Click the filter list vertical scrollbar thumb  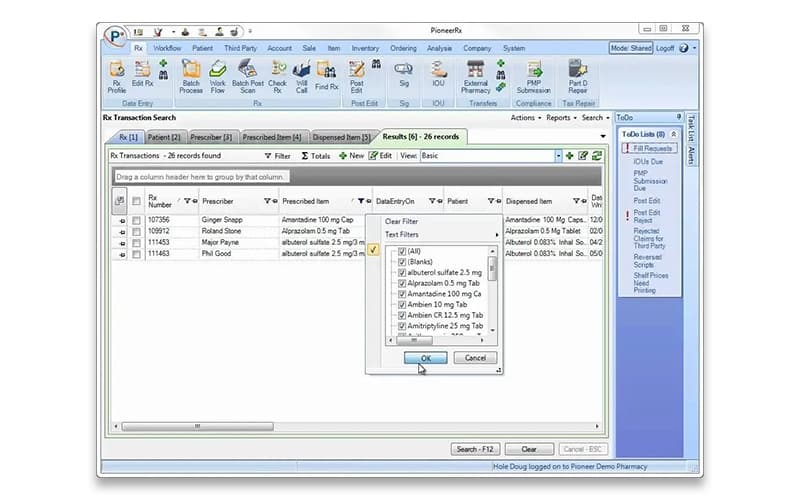[x=492, y=268]
